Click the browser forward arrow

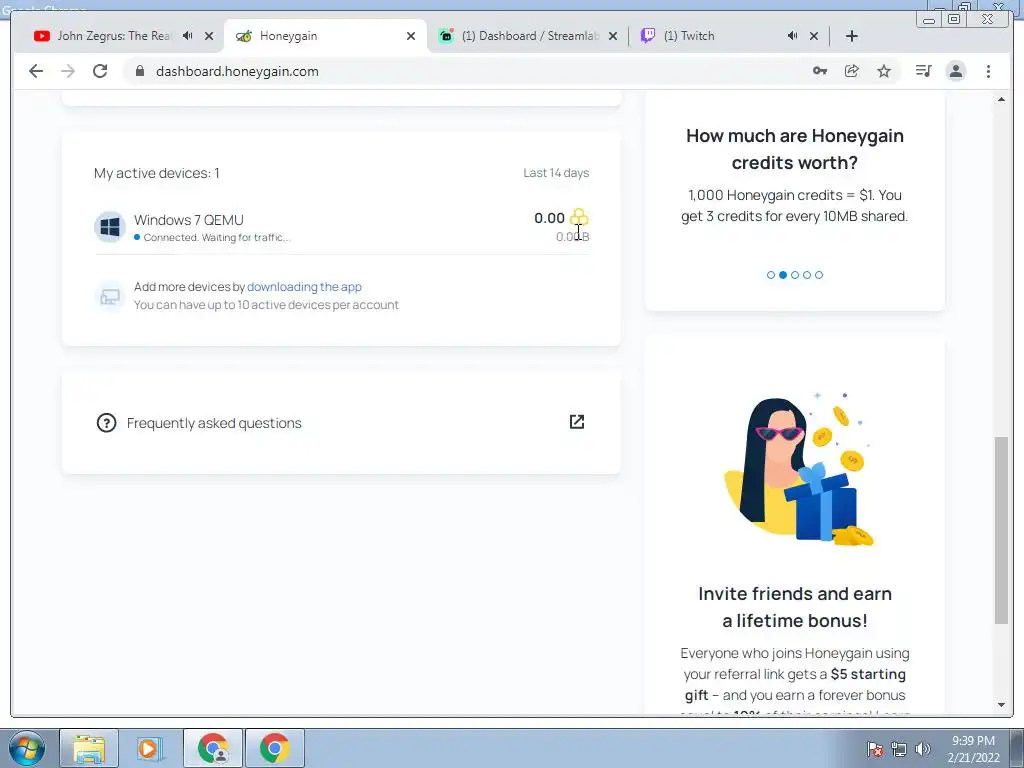pyautogui.click(x=68, y=71)
